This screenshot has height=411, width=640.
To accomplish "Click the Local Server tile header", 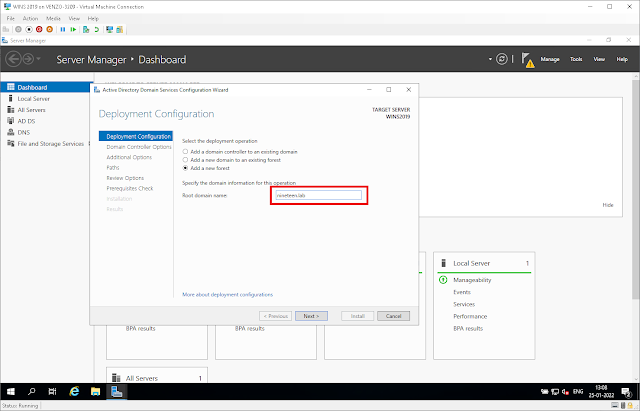I will [x=484, y=263].
